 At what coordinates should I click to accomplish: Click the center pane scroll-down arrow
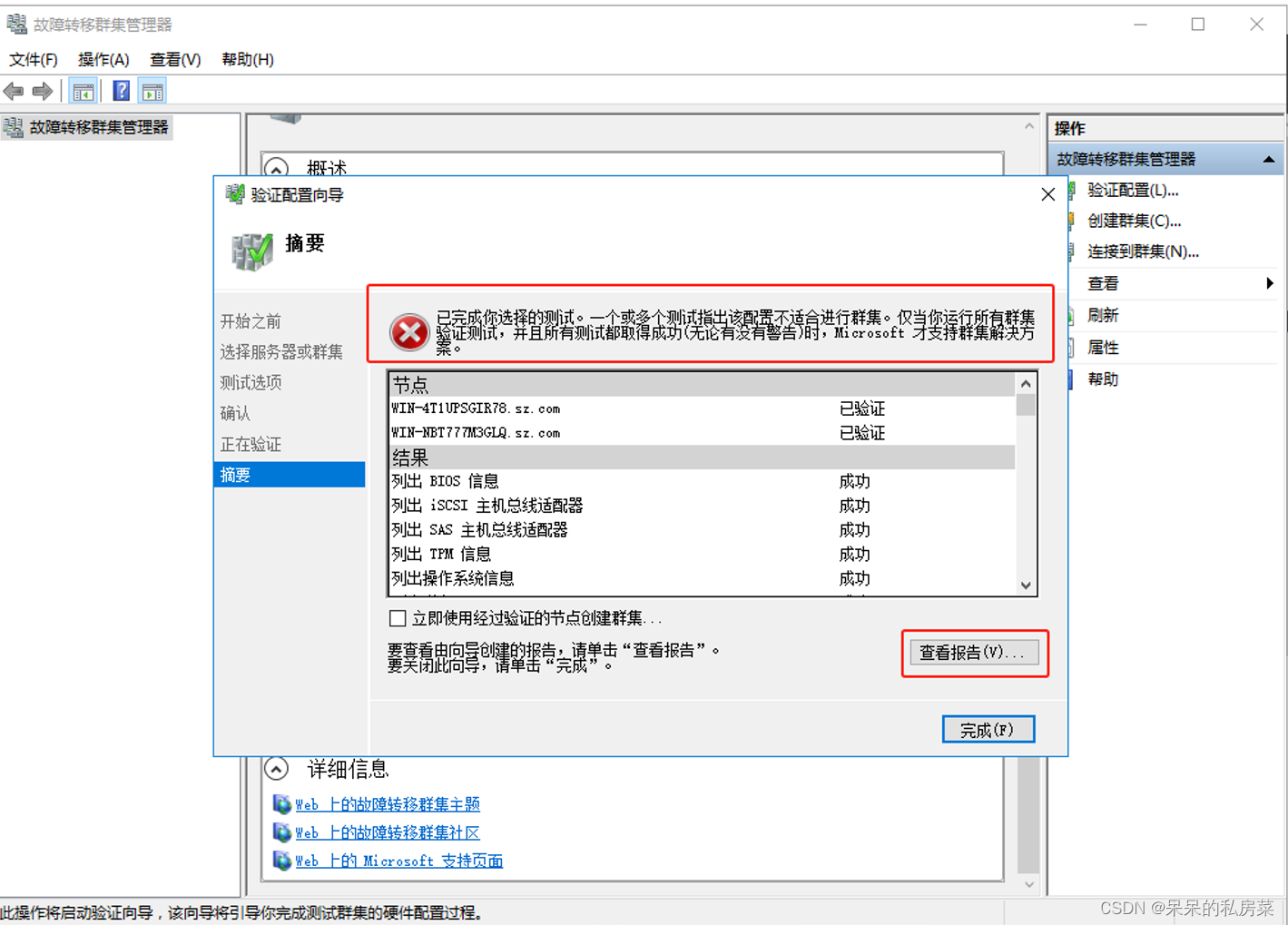[x=1028, y=884]
